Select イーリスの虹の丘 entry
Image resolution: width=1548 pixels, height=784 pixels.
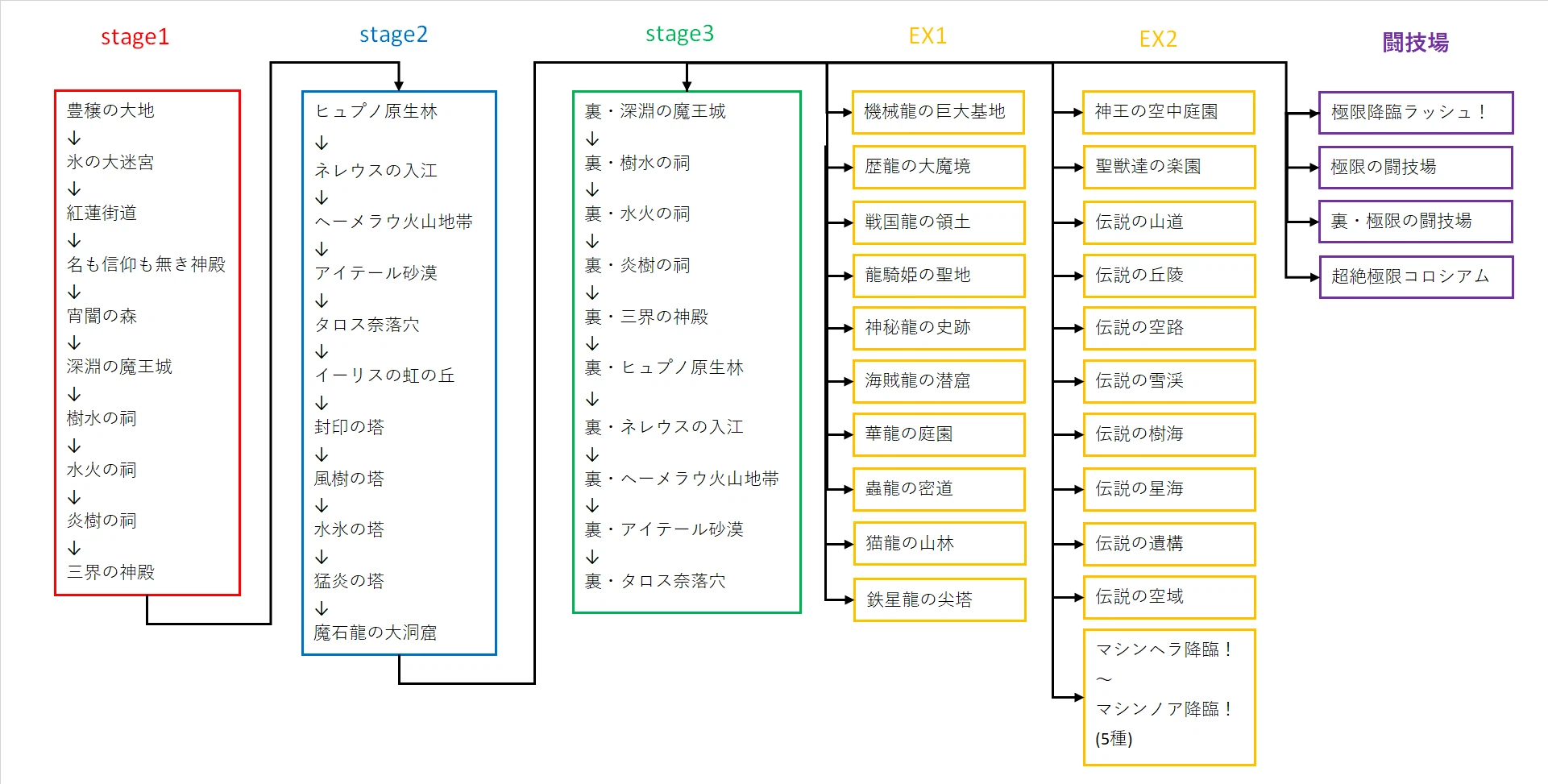coord(384,375)
